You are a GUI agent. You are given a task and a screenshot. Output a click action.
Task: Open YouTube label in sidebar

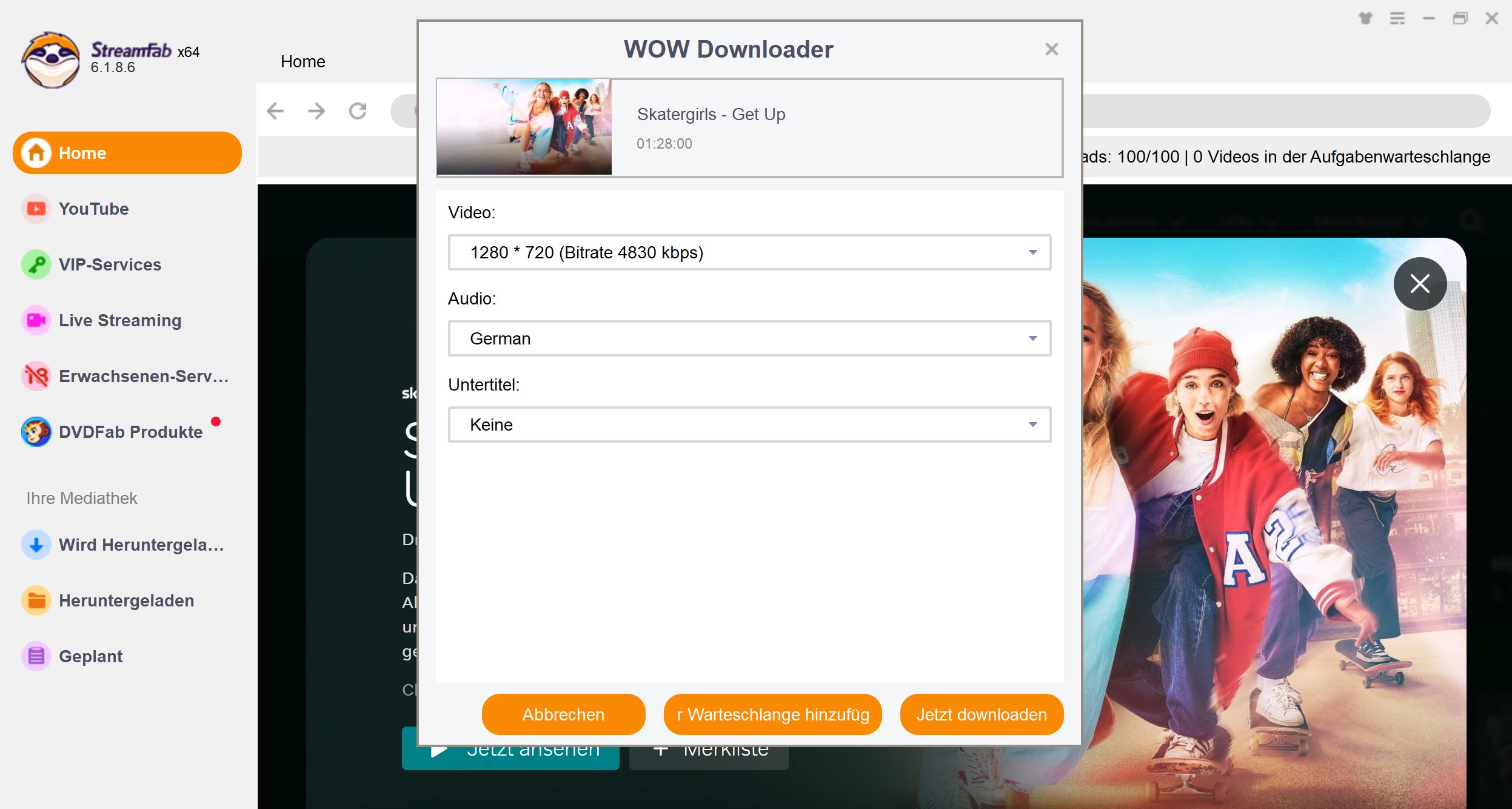(x=94, y=209)
